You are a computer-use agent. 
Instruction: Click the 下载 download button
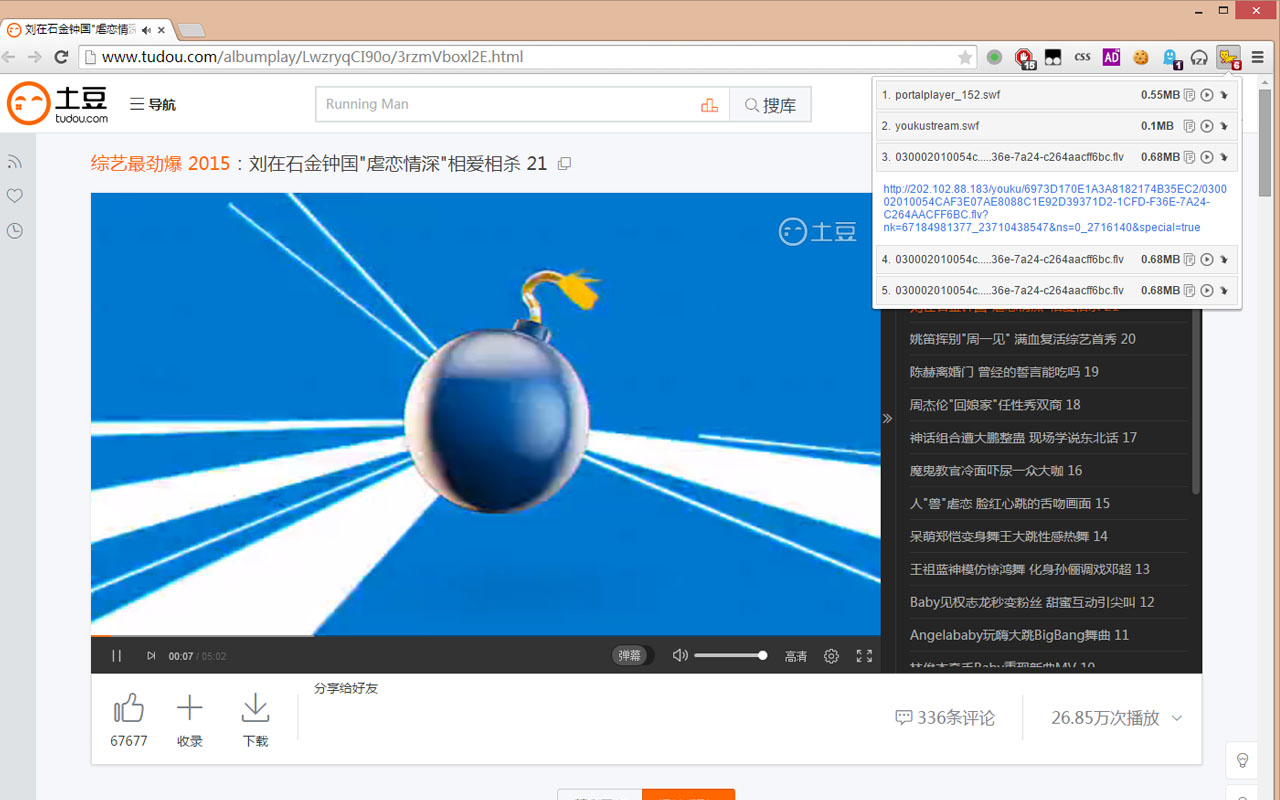(256, 720)
